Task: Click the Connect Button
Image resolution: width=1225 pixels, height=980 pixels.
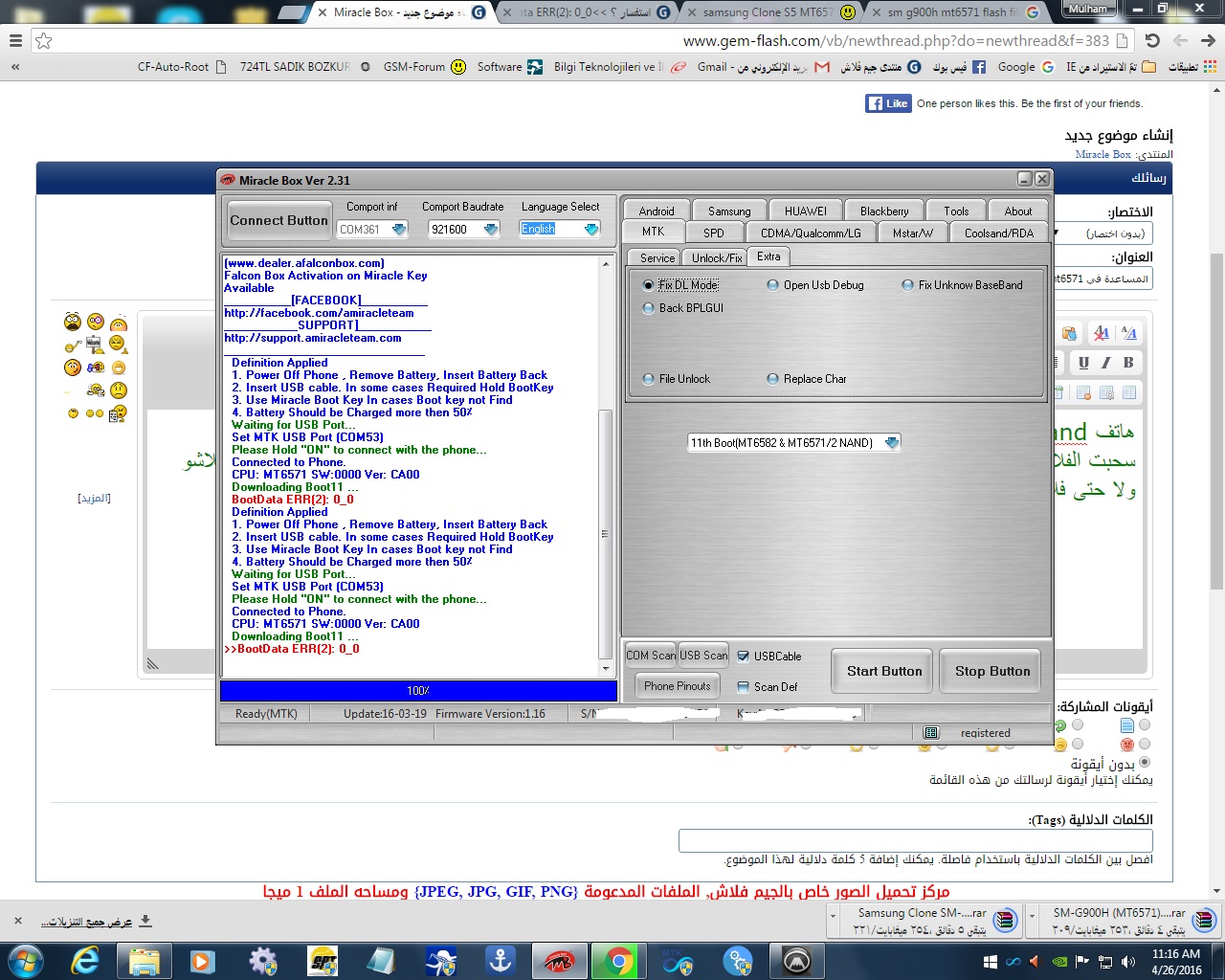Action: (x=278, y=220)
